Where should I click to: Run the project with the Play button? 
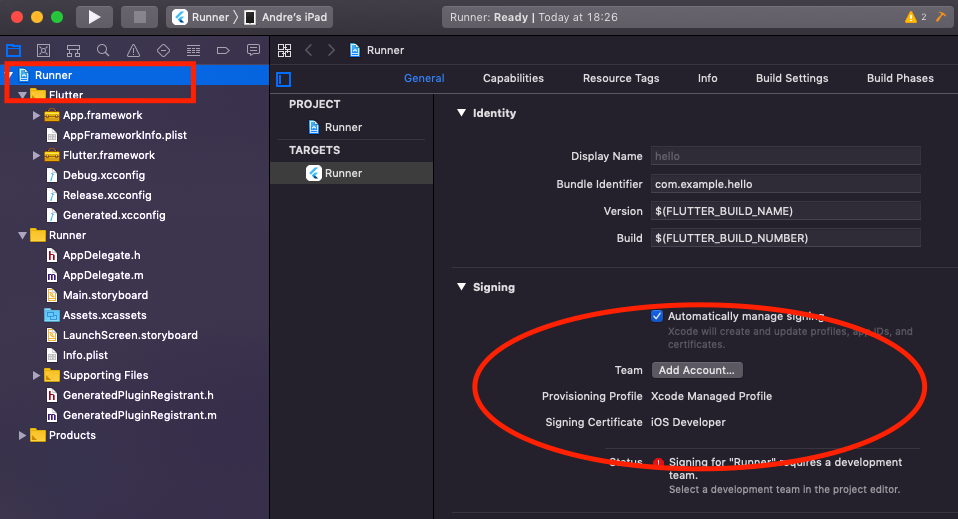(94, 17)
